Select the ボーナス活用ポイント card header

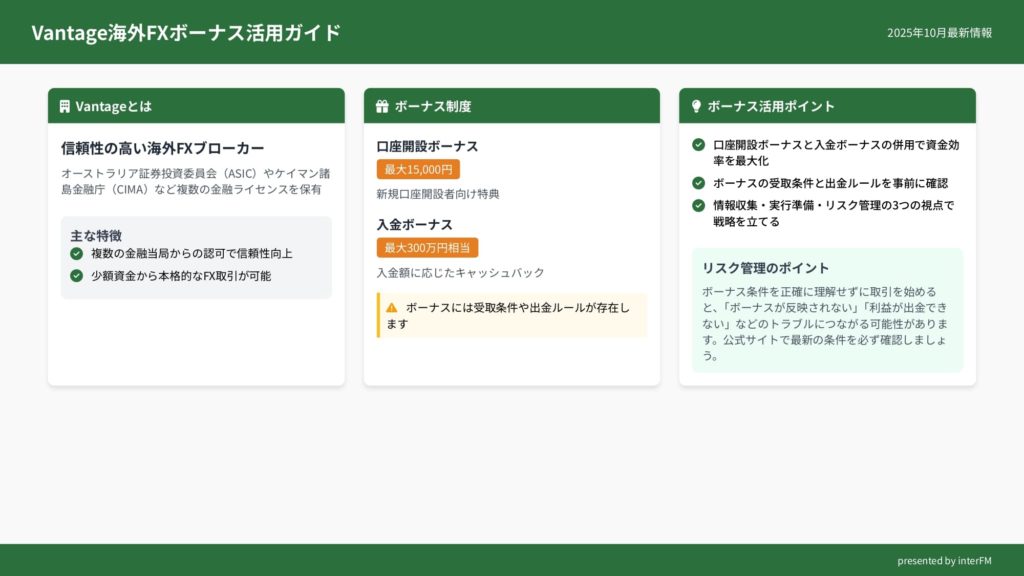[827, 106]
